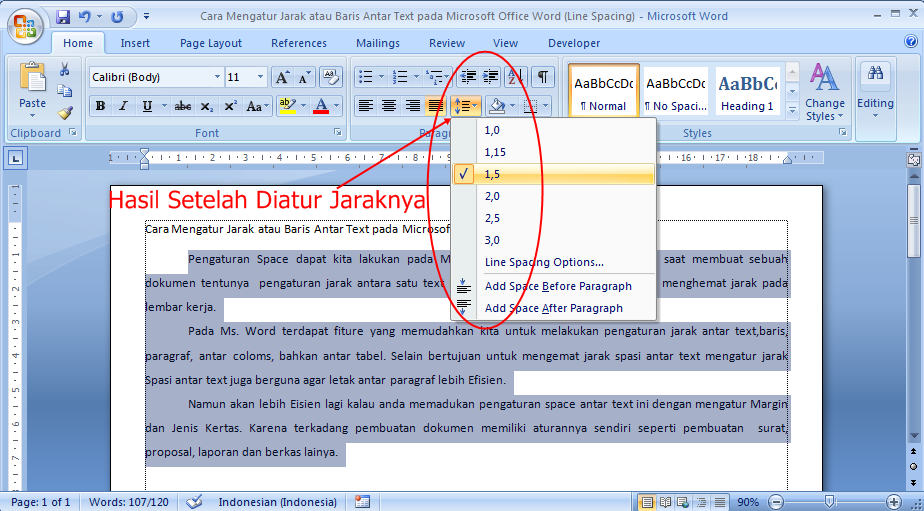Apply the No Spacing style

tap(675, 90)
